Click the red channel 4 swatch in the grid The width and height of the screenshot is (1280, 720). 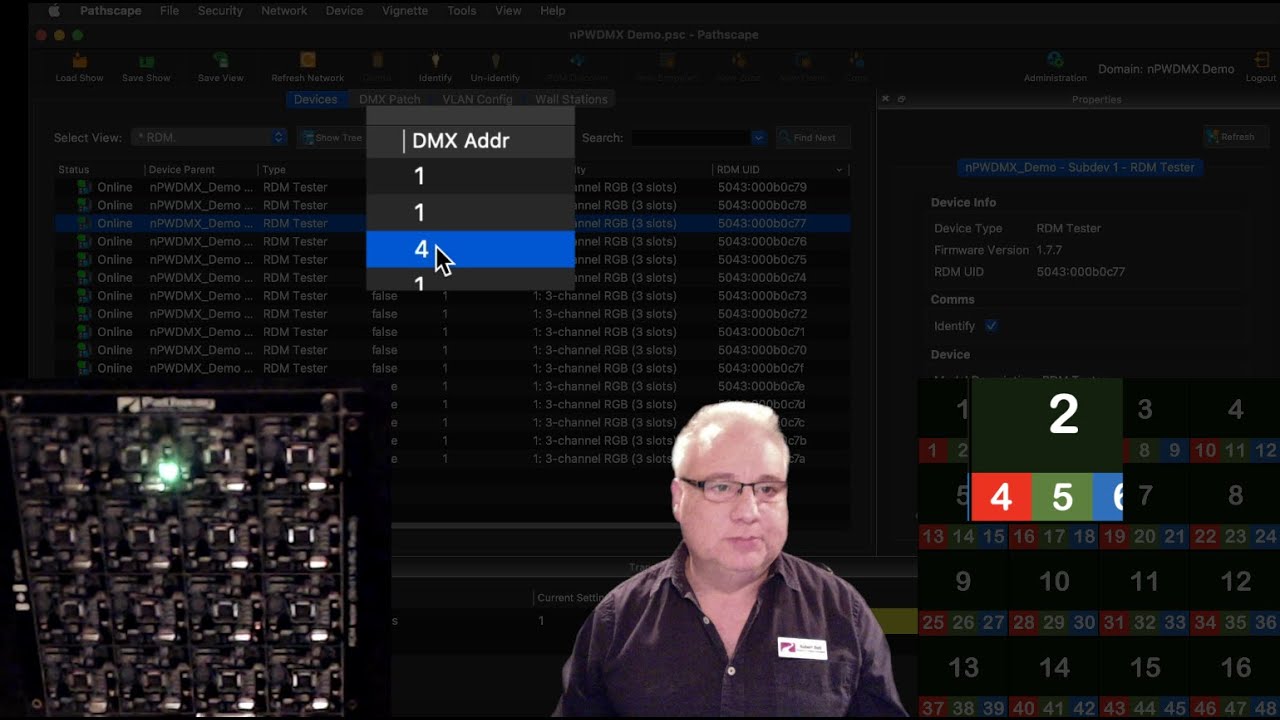(x=1000, y=497)
